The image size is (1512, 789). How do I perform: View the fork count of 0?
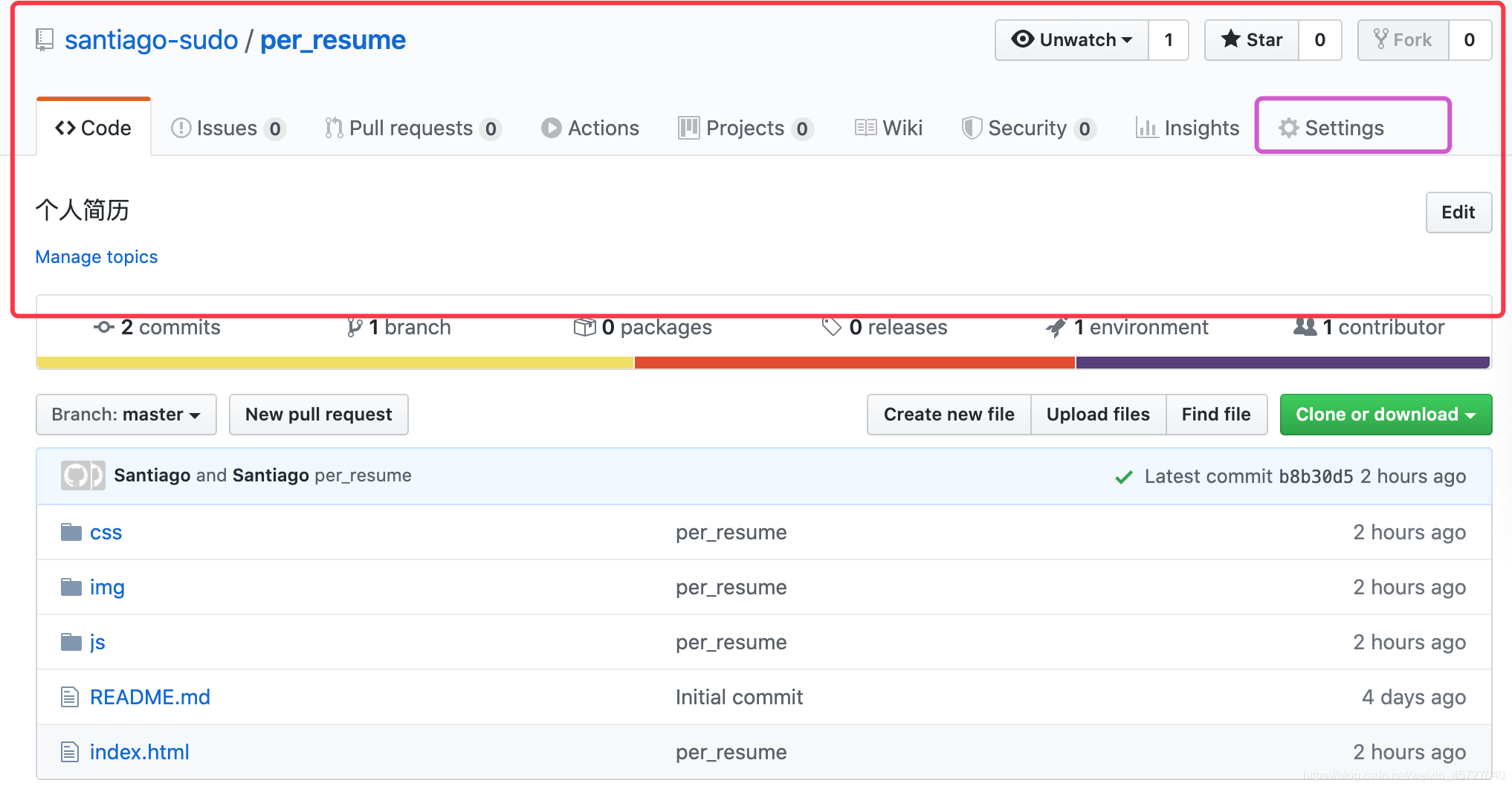pyautogui.click(x=1470, y=40)
